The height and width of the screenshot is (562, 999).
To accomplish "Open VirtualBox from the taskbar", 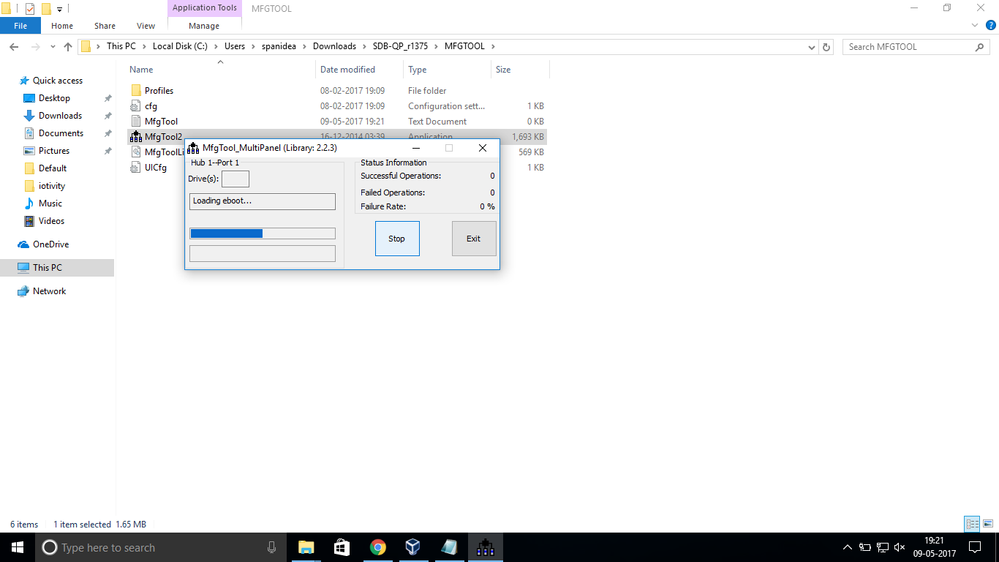I will click(x=413, y=547).
